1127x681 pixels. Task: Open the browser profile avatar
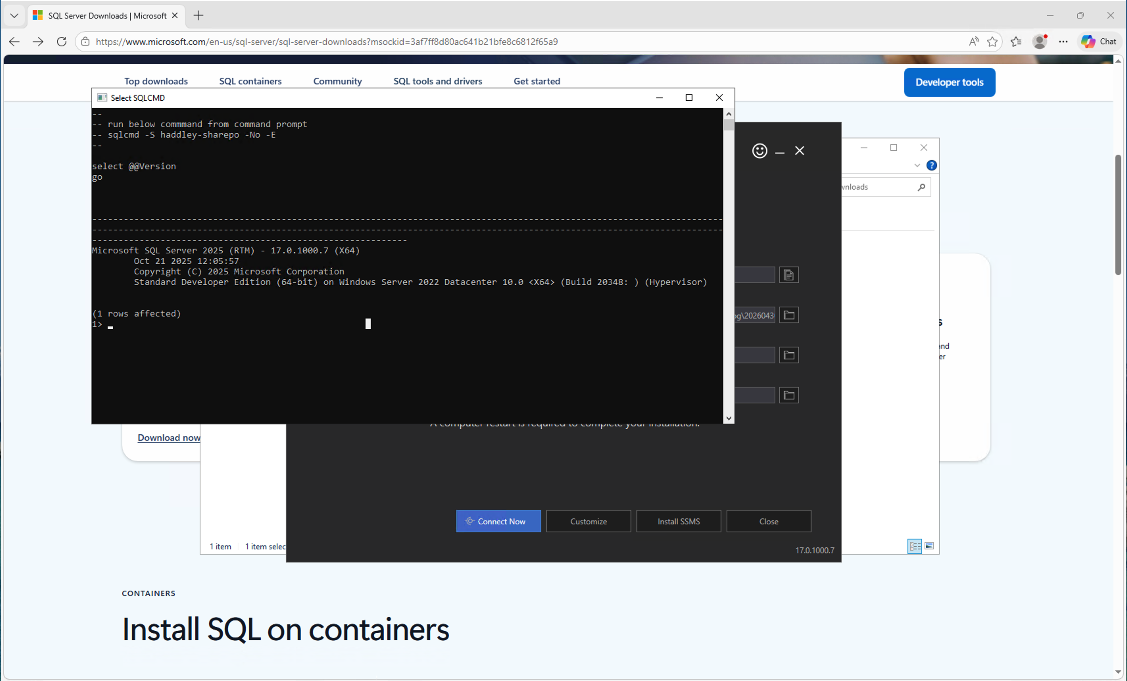(1039, 42)
